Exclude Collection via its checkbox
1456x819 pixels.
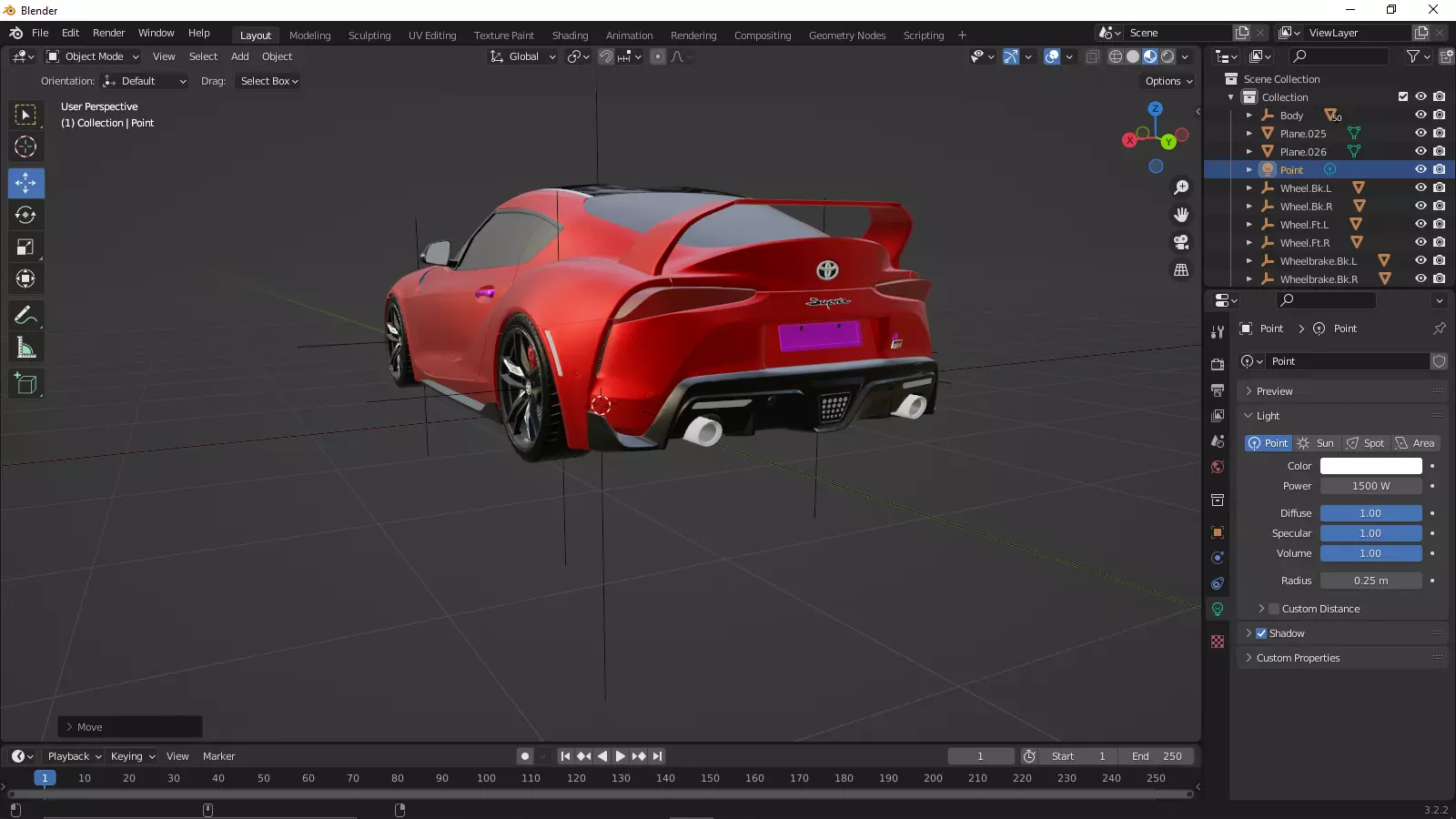pyautogui.click(x=1402, y=96)
